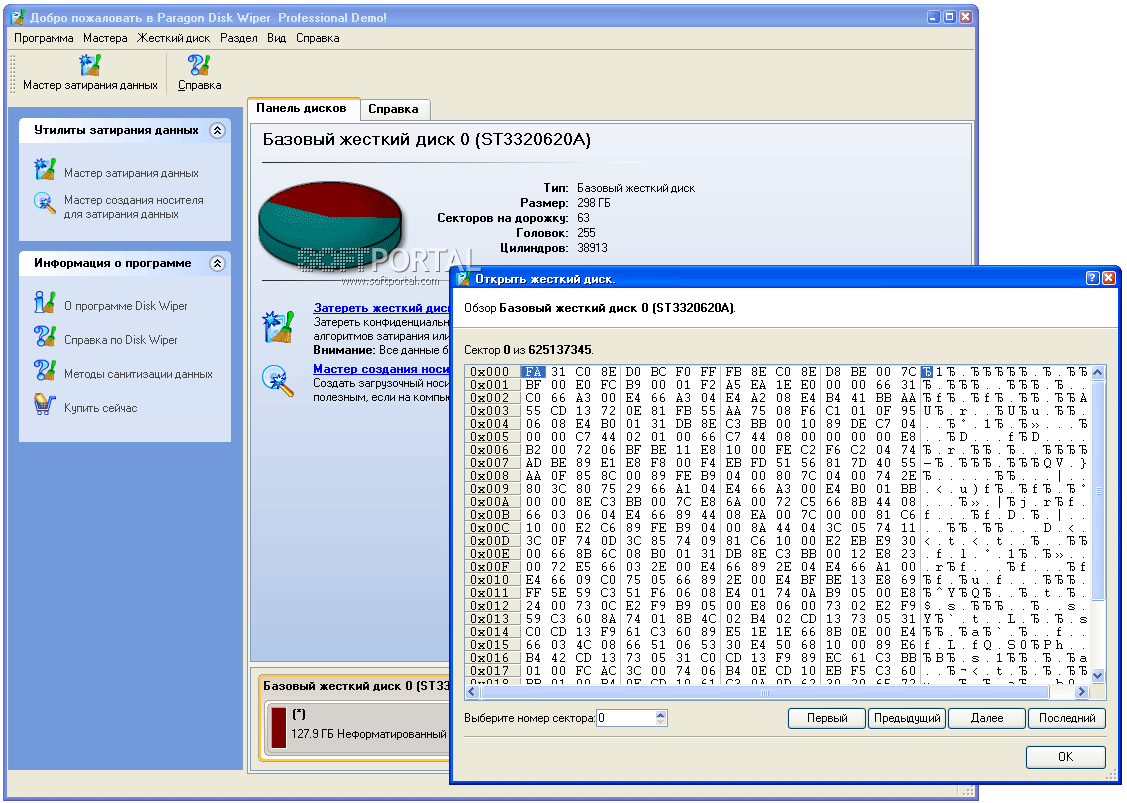Click the sector number input field
The image size is (1127, 803).
626,718
